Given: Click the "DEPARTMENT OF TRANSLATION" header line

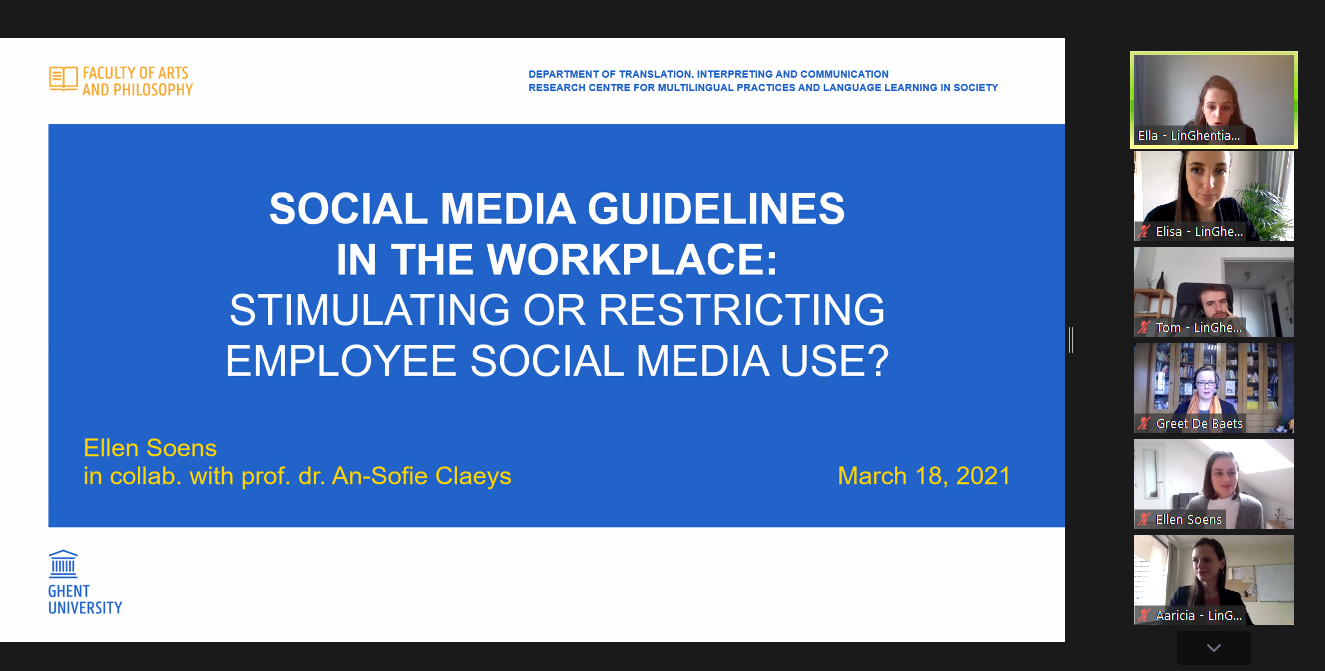Looking at the screenshot, I should coord(708,74).
